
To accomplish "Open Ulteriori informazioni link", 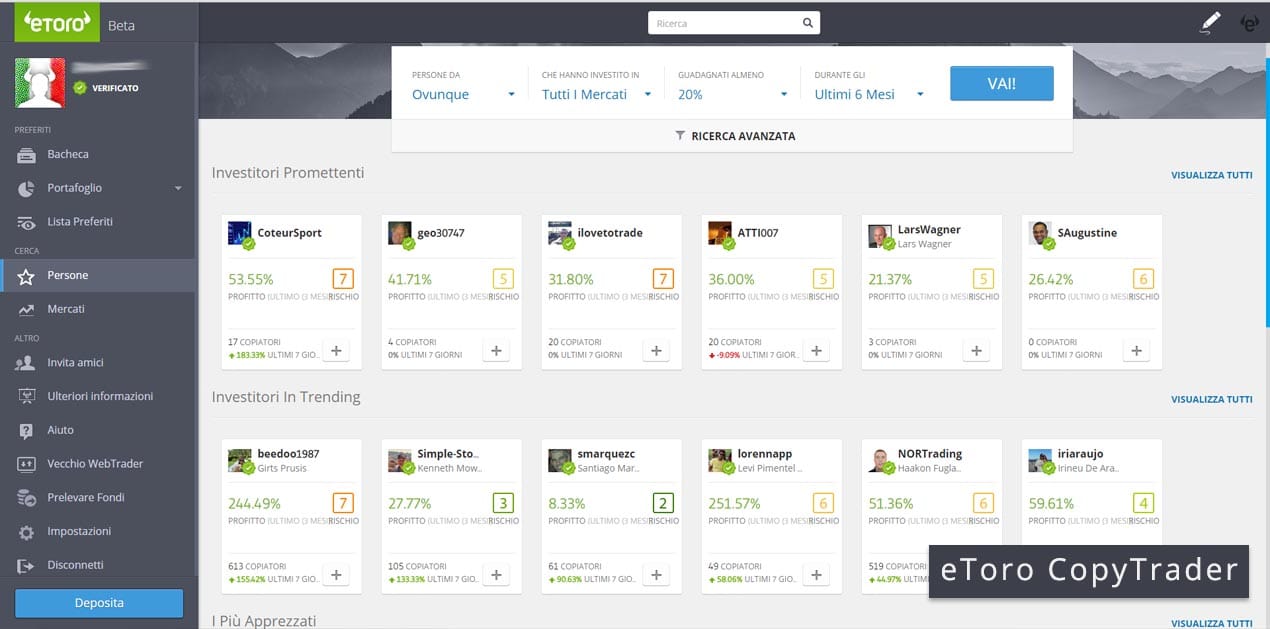I will pyautogui.click(x=99, y=396).
